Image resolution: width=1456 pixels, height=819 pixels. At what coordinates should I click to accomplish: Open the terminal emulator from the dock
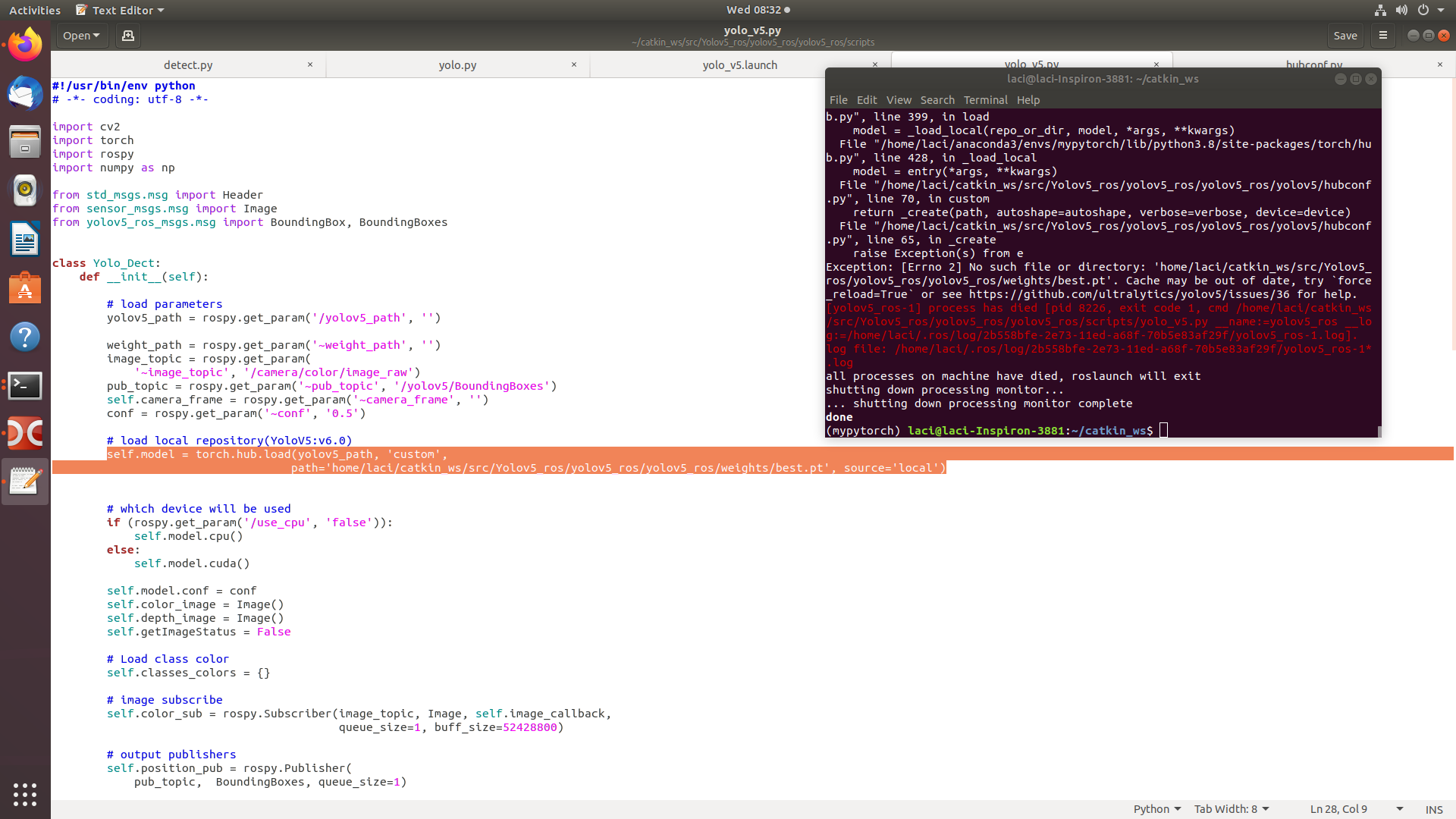point(25,385)
